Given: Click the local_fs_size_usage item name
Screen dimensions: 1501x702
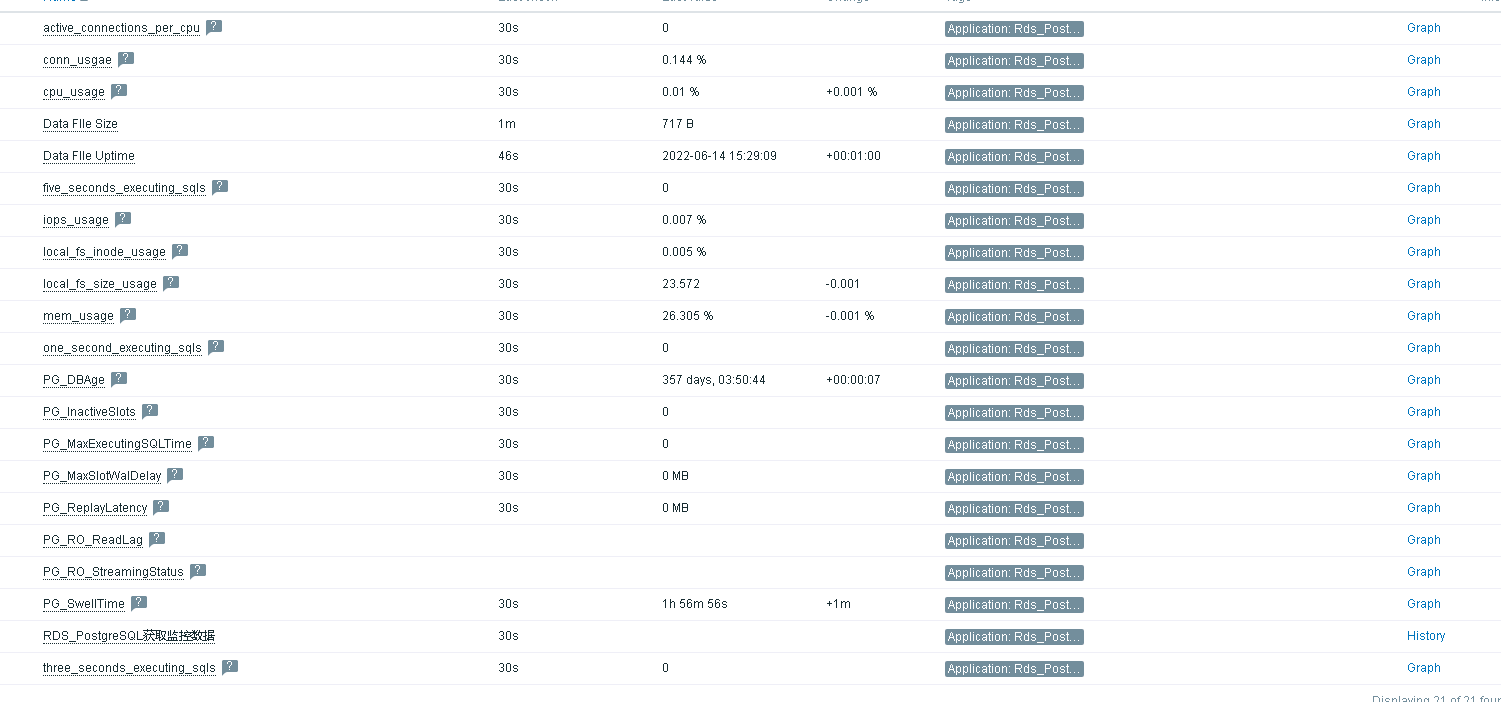Looking at the screenshot, I should [99, 284].
